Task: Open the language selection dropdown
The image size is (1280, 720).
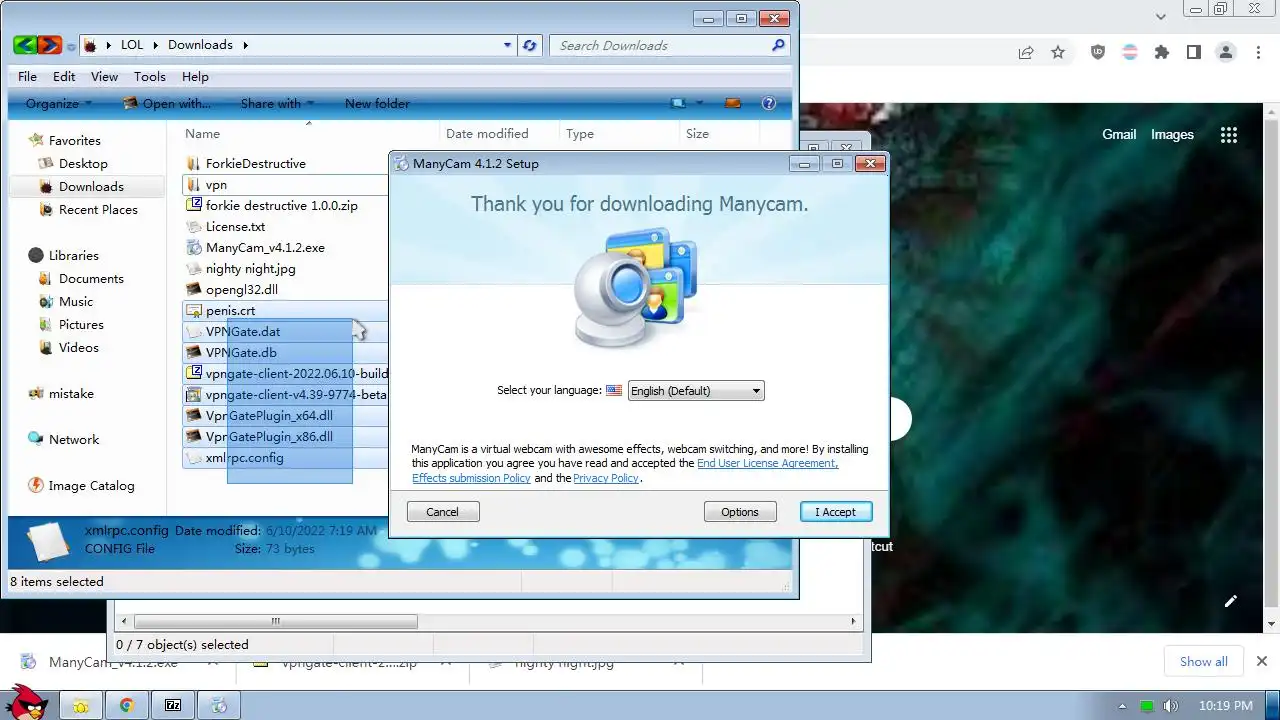Action: [x=696, y=391]
